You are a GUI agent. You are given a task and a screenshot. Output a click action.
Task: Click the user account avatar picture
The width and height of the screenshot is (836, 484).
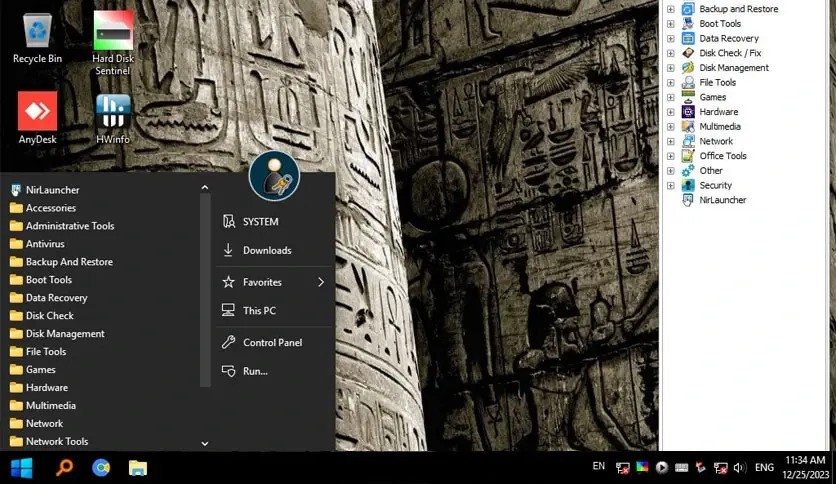coord(274,176)
